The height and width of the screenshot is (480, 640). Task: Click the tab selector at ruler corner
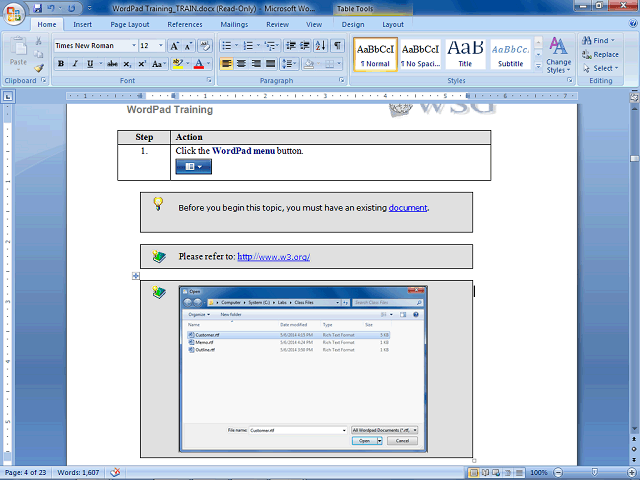point(8,97)
